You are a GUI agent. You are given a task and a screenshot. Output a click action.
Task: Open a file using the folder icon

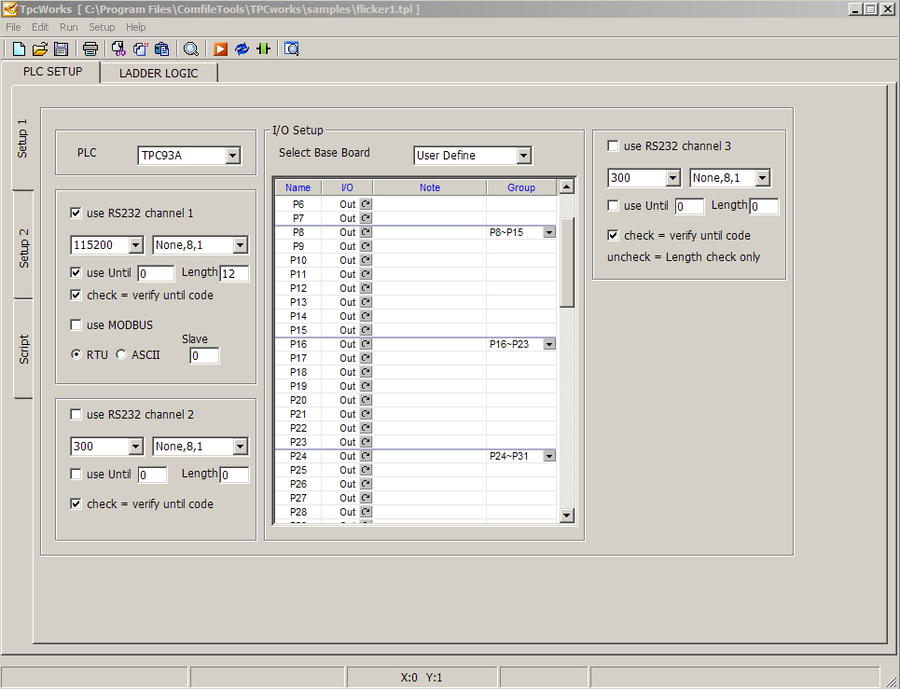click(40, 49)
